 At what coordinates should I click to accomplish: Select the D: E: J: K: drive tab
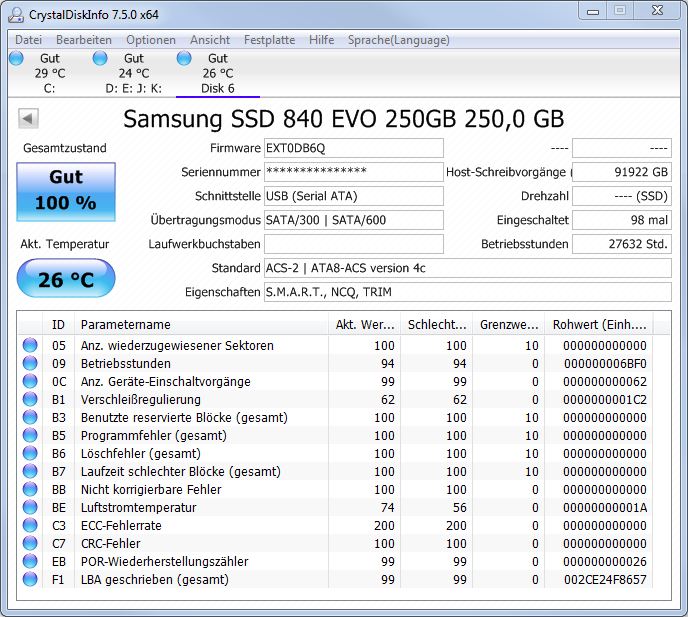click(134, 73)
